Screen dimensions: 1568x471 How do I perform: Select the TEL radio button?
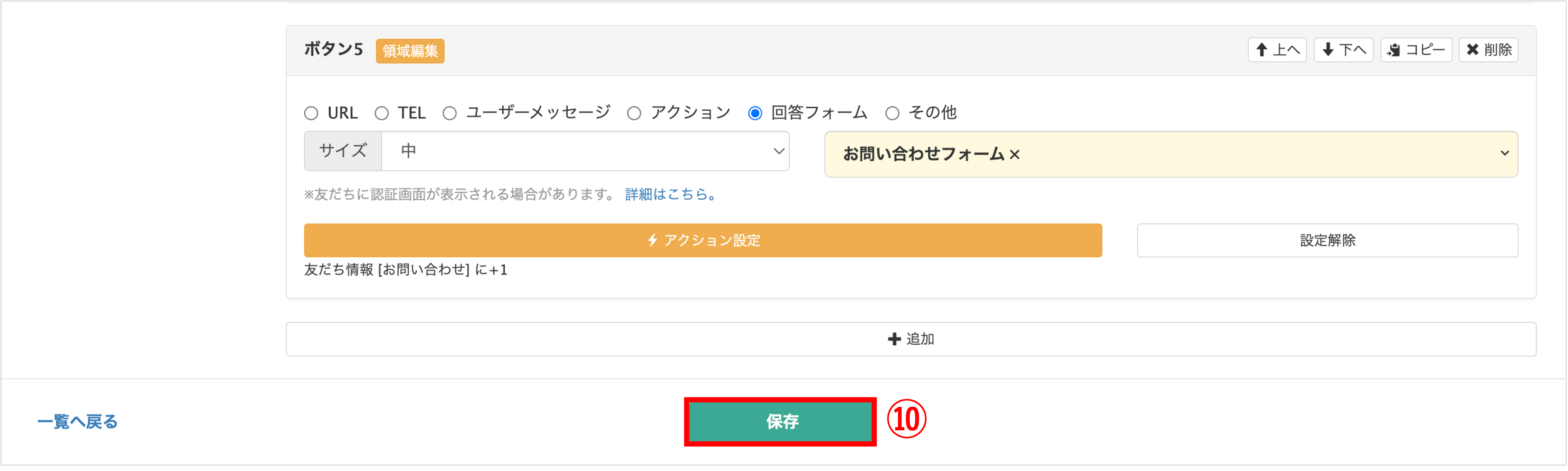pyautogui.click(x=382, y=113)
